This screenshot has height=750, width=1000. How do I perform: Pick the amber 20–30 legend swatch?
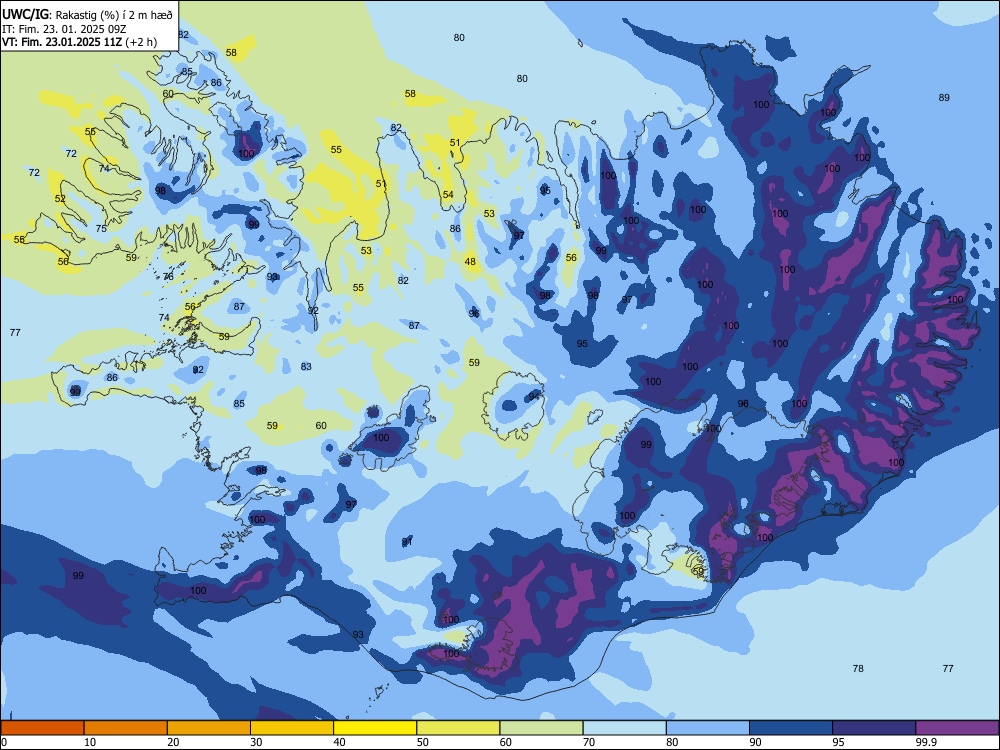pyautogui.click(x=209, y=728)
